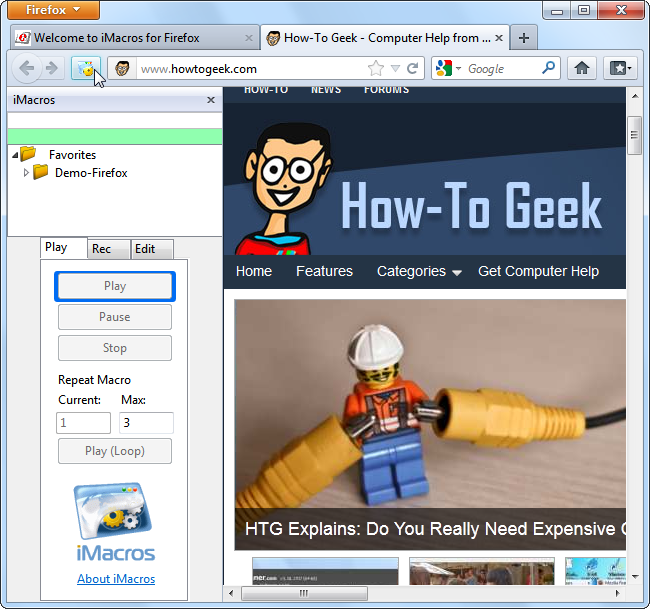The image size is (650, 609).
Task: Close the Welcome to iMacros tab
Action: tap(249, 38)
